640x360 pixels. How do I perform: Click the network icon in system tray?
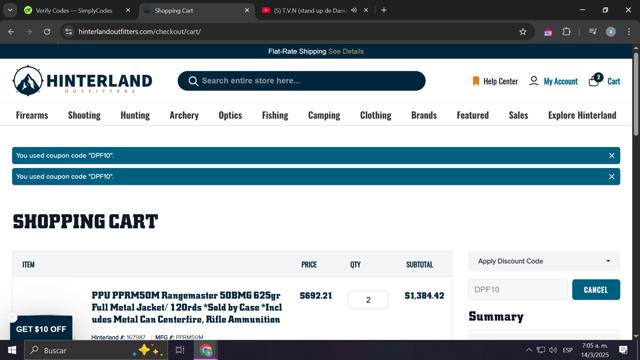click(x=541, y=350)
